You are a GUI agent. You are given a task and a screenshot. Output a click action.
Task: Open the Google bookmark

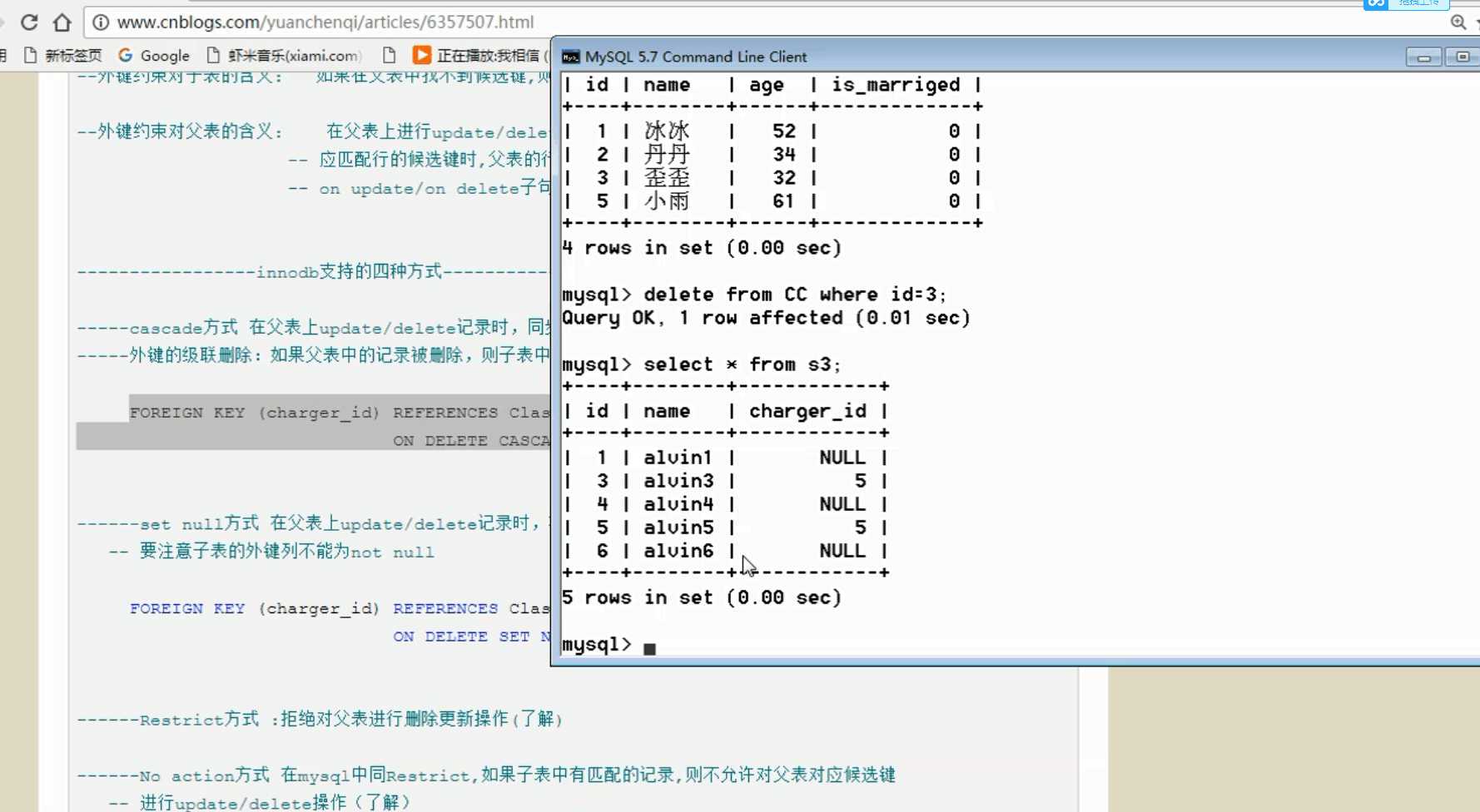pyautogui.click(x=154, y=56)
